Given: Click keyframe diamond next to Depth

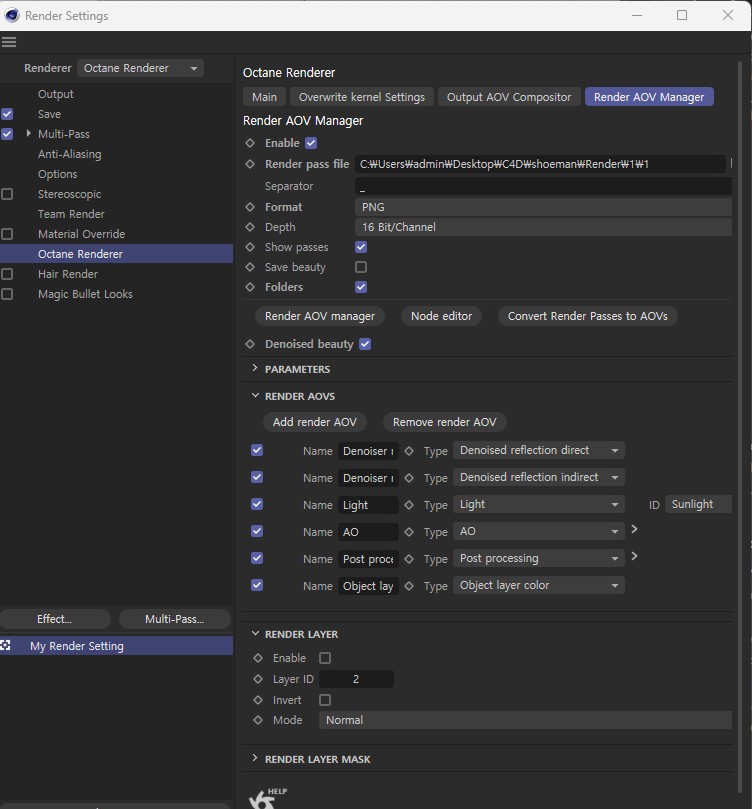Looking at the screenshot, I should click(x=250, y=227).
